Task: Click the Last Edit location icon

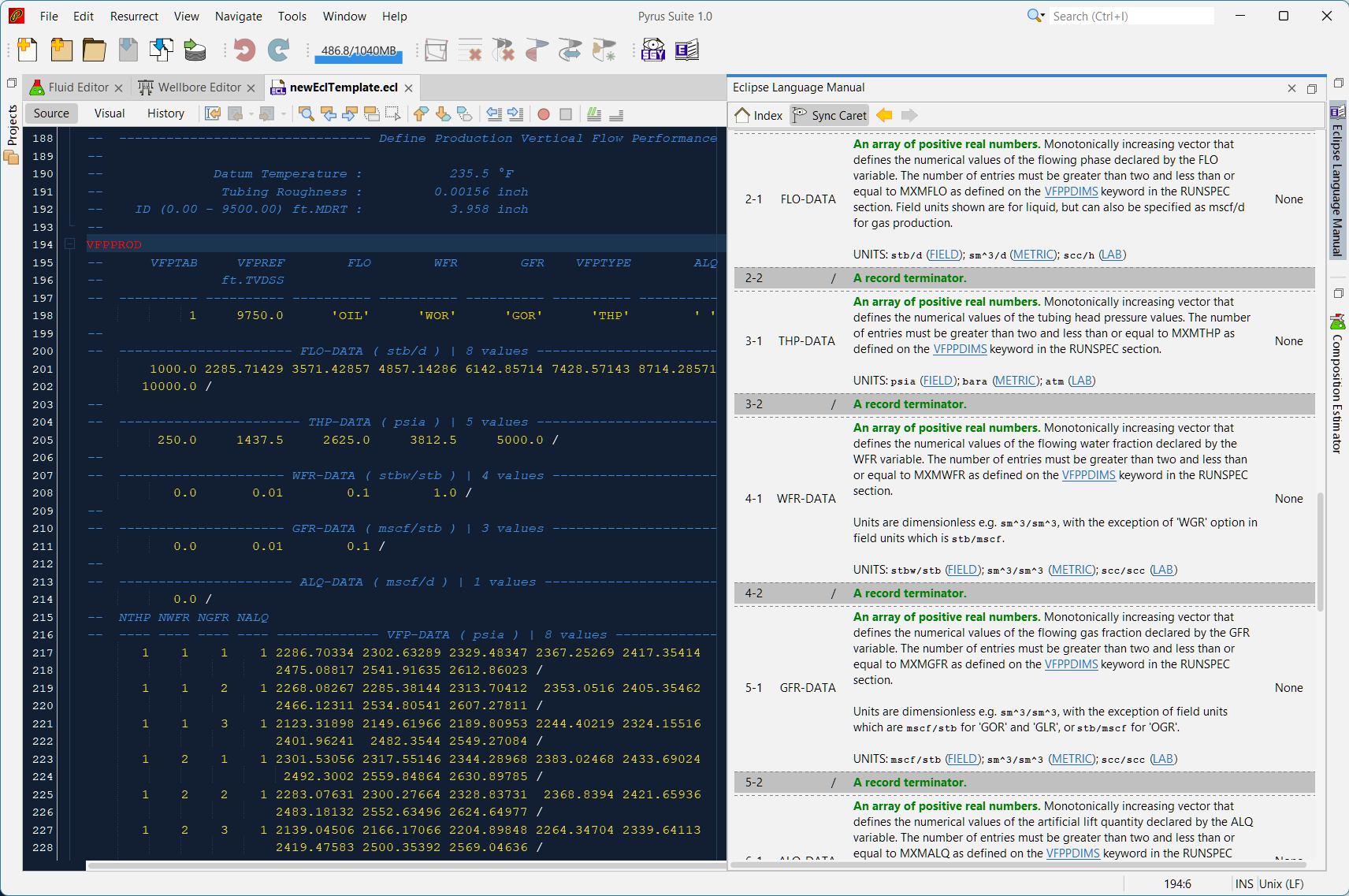Action: (213, 114)
